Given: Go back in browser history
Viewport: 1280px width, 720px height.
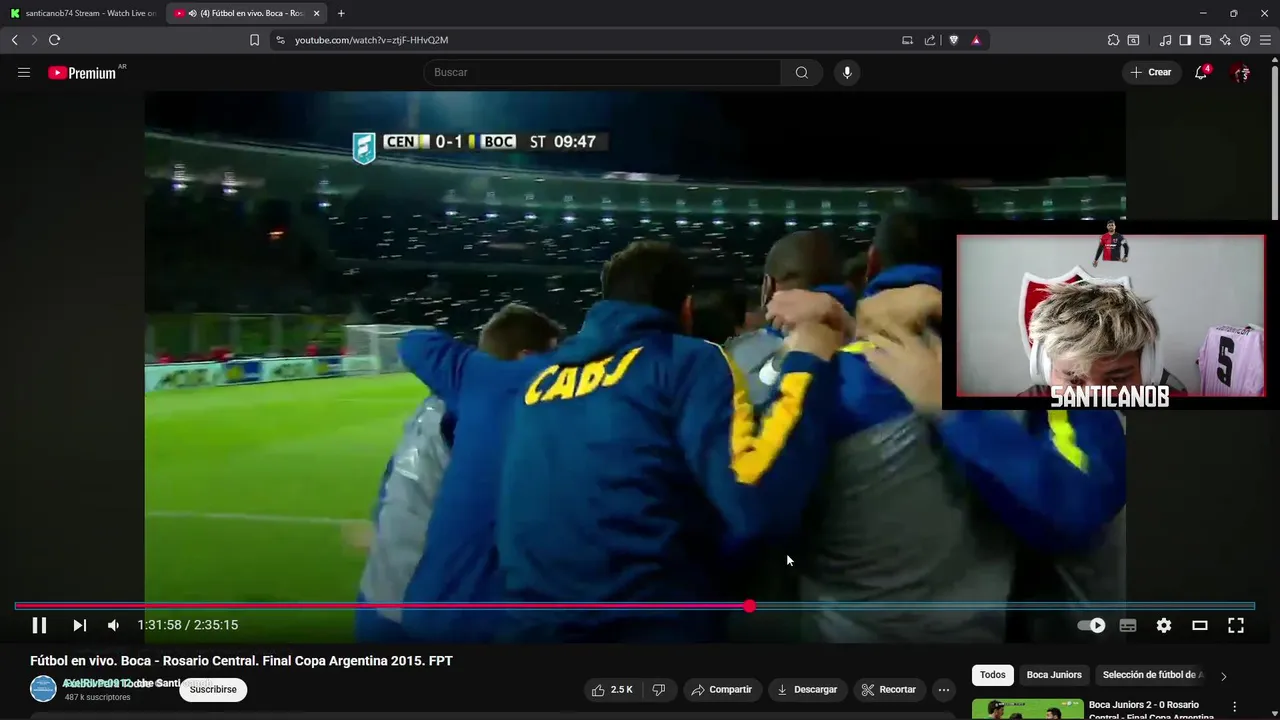Looking at the screenshot, I should point(15,40).
